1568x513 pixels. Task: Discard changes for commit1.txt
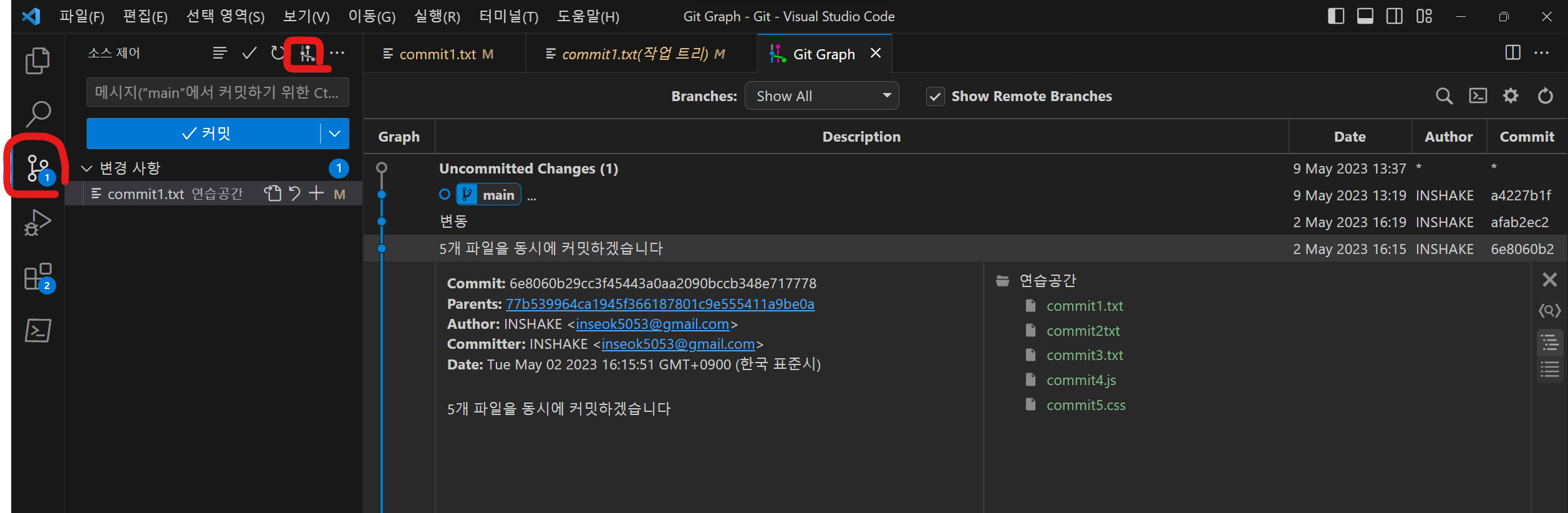pyautogui.click(x=295, y=193)
